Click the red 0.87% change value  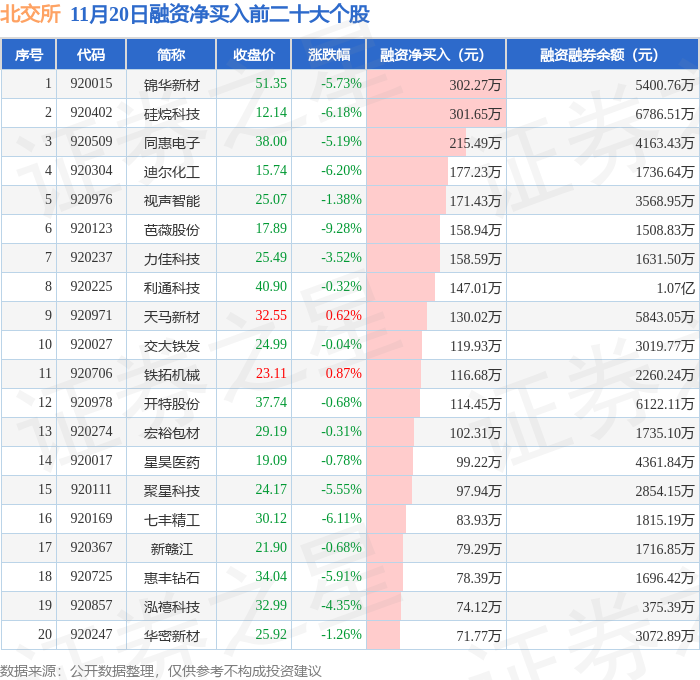[x=343, y=374]
